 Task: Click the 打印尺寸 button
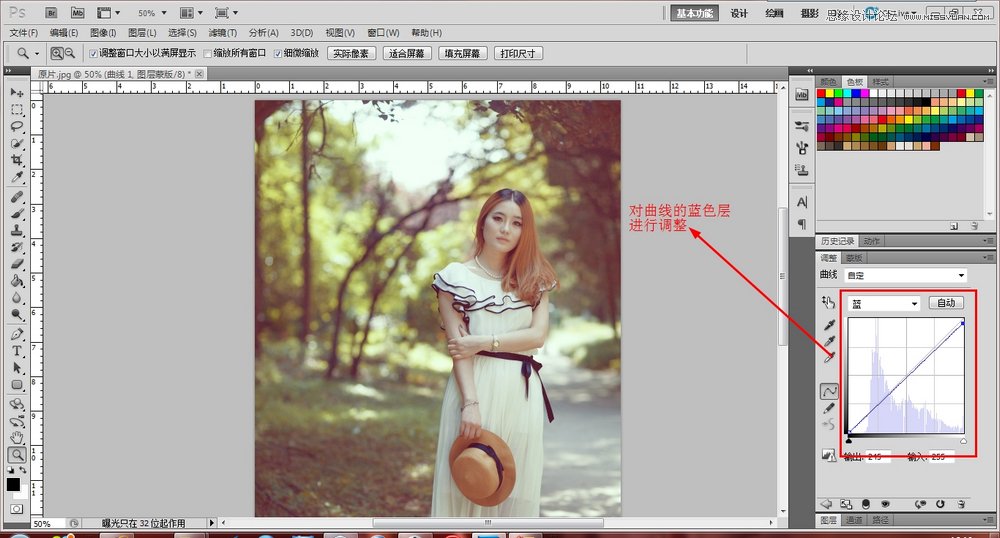point(518,54)
